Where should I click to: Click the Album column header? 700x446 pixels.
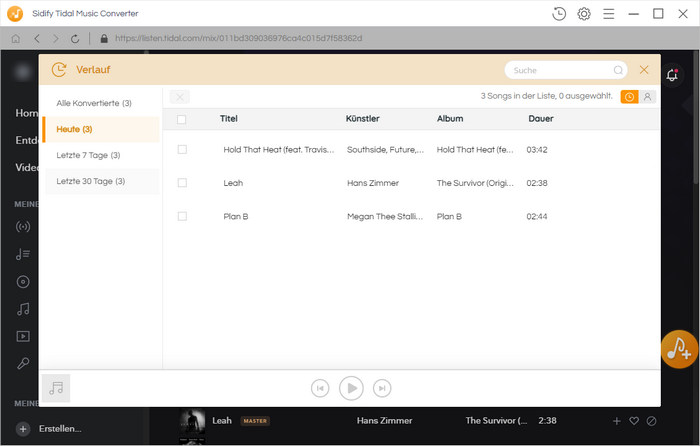click(450, 118)
